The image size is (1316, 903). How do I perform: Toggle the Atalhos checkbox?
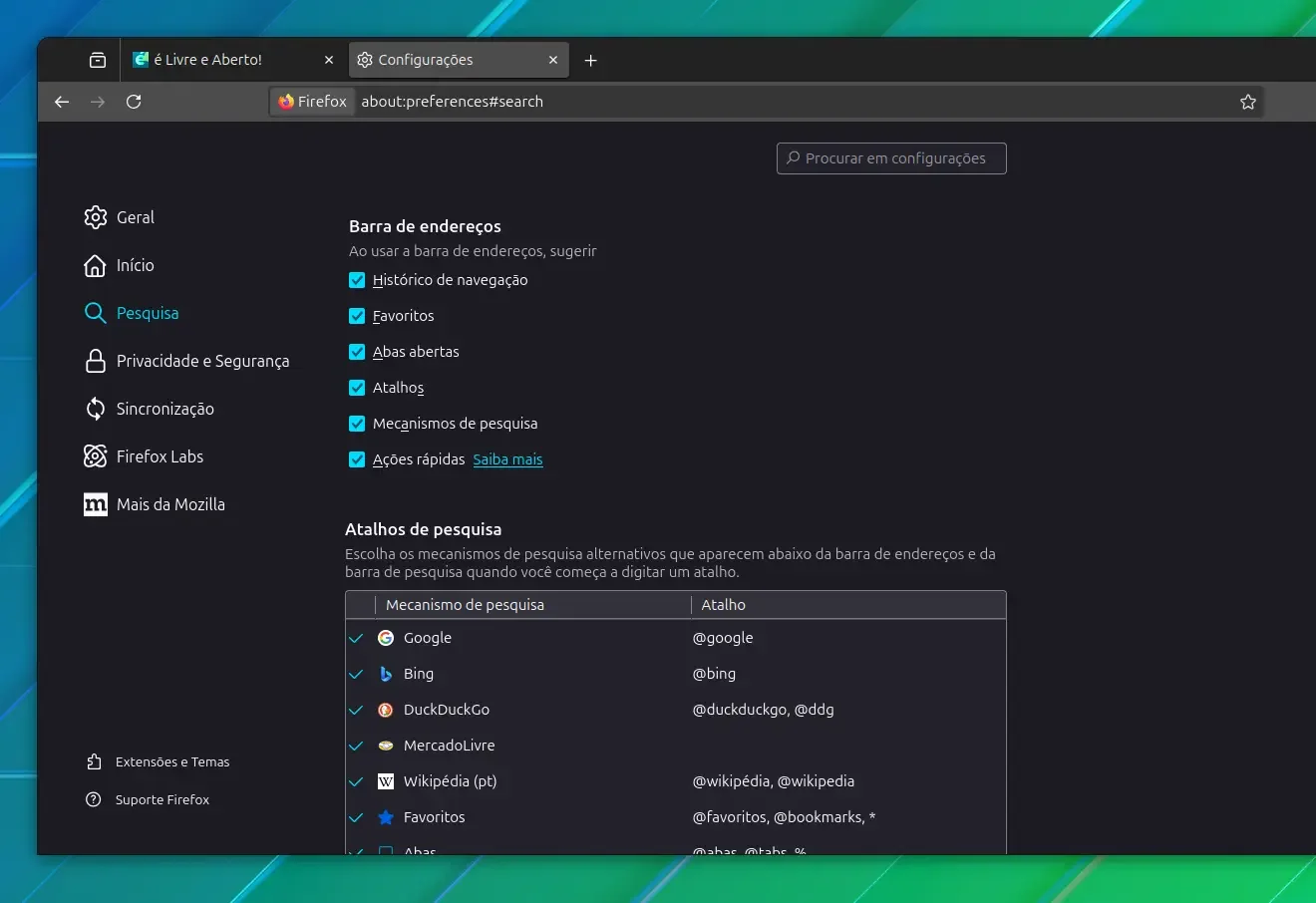pyautogui.click(x=357, y=388)
